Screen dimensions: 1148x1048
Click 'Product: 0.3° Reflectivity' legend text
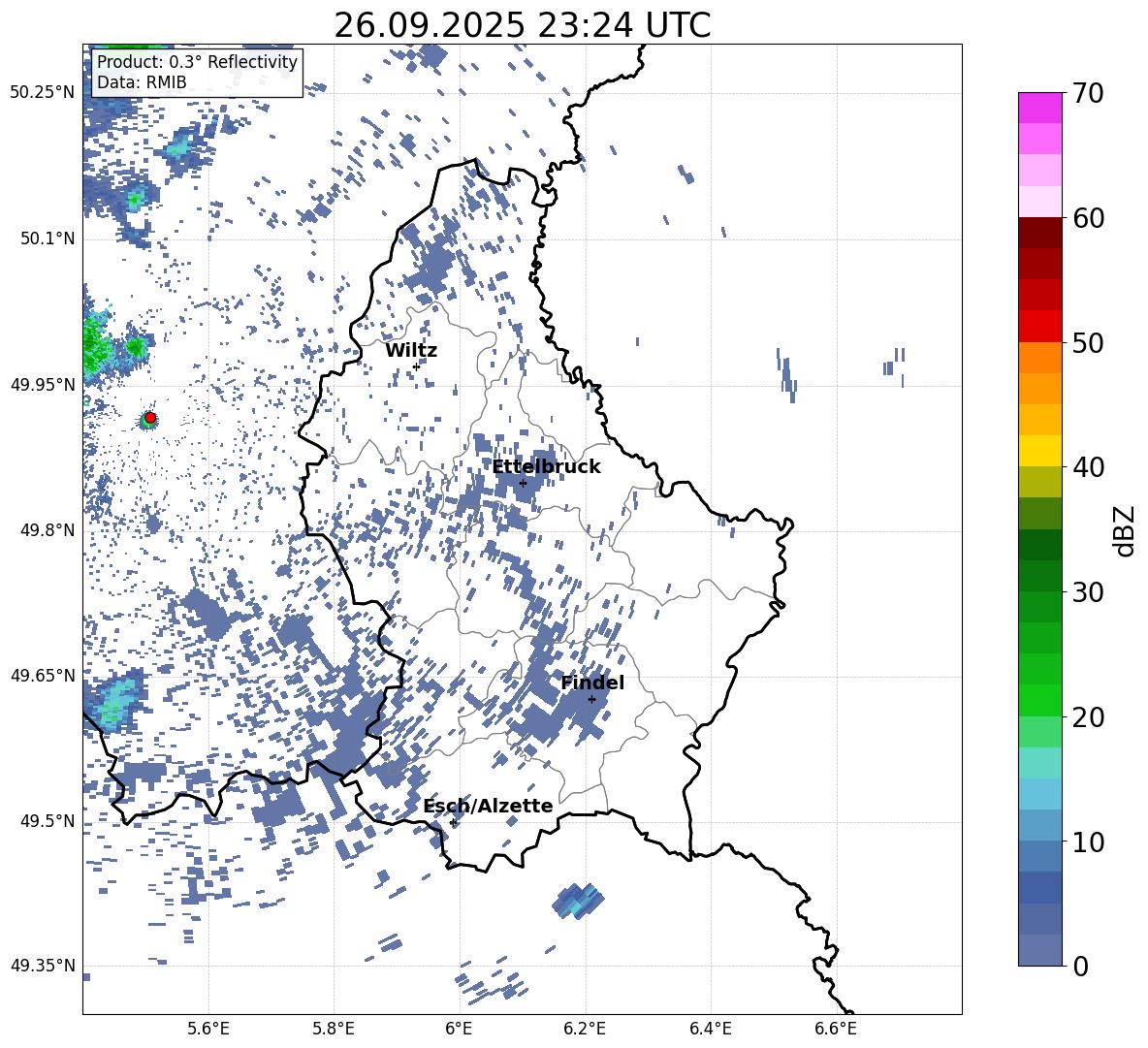tap(197, 62)
